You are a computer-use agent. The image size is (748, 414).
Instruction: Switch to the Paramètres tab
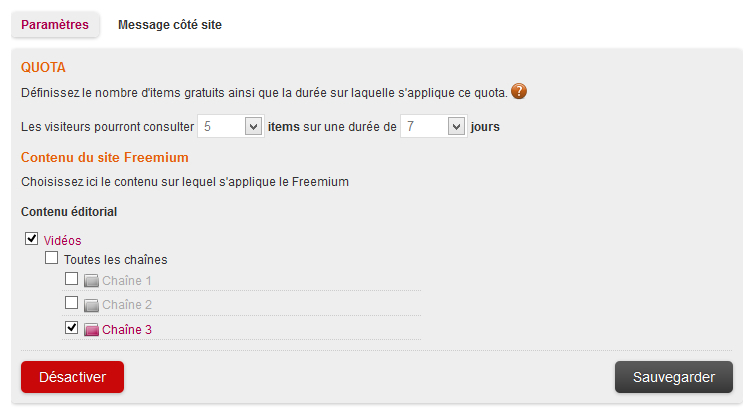[55, 24]
